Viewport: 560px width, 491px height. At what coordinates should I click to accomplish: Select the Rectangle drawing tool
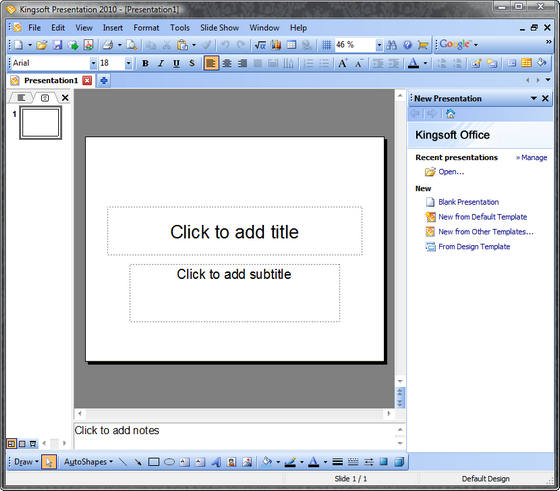(154, 462)
